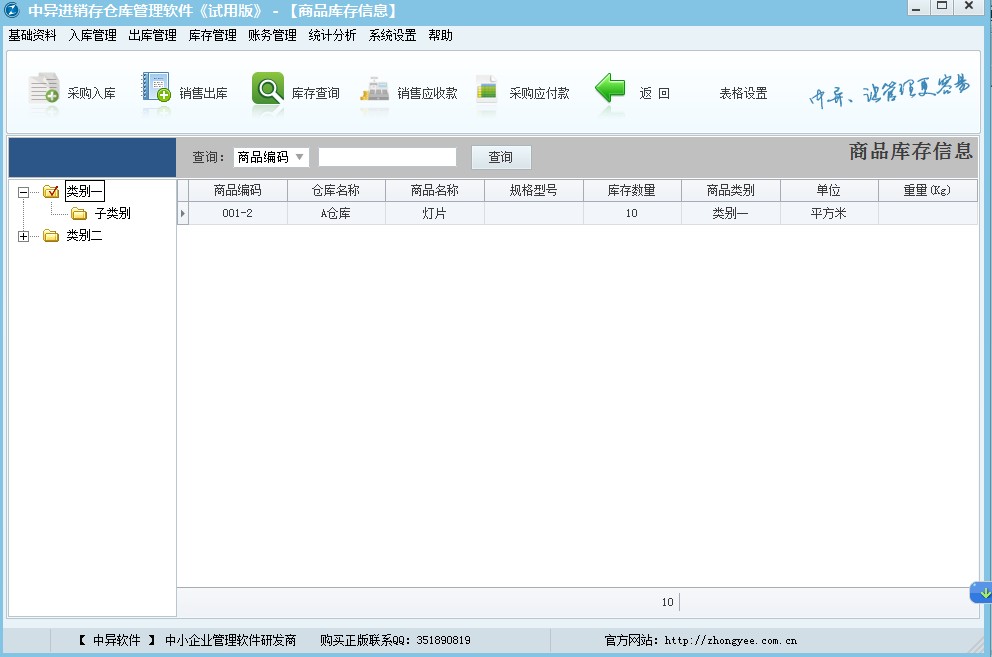
Task: Open 销售应收款 receivables via its toolbar icon
Action: [404, 90]
